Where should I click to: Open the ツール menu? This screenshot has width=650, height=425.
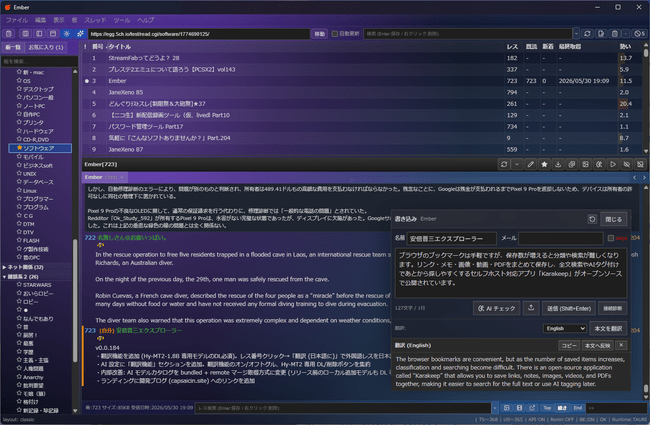121,20
